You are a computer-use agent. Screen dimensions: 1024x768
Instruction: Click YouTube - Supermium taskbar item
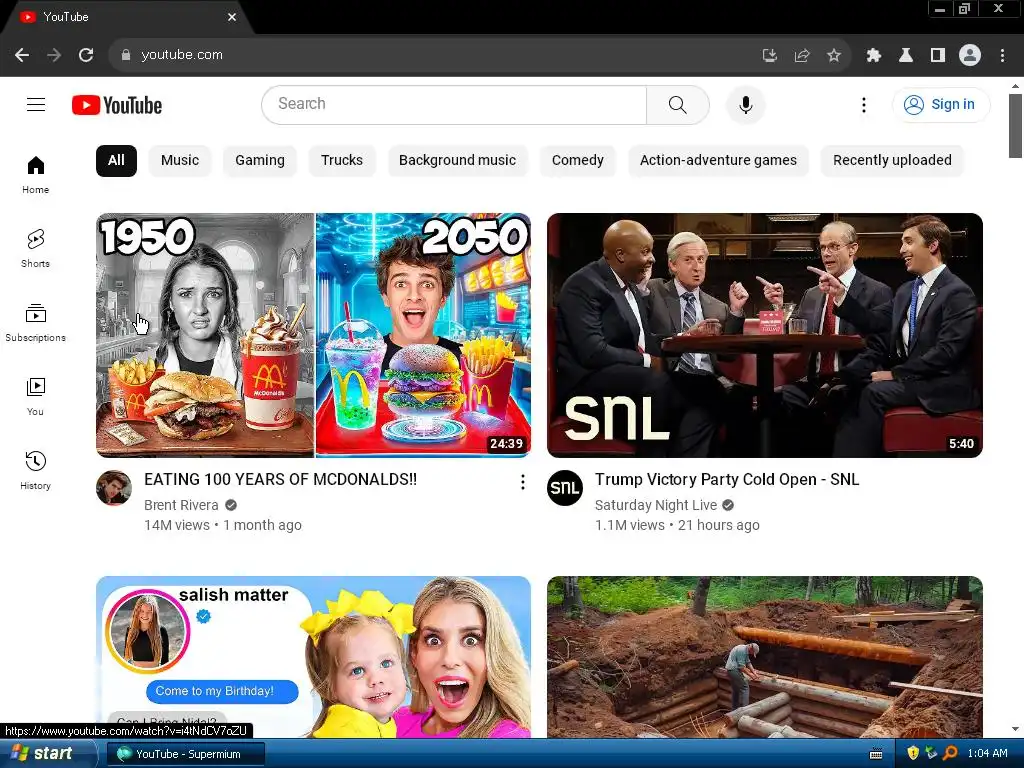(x=186, y=754)
